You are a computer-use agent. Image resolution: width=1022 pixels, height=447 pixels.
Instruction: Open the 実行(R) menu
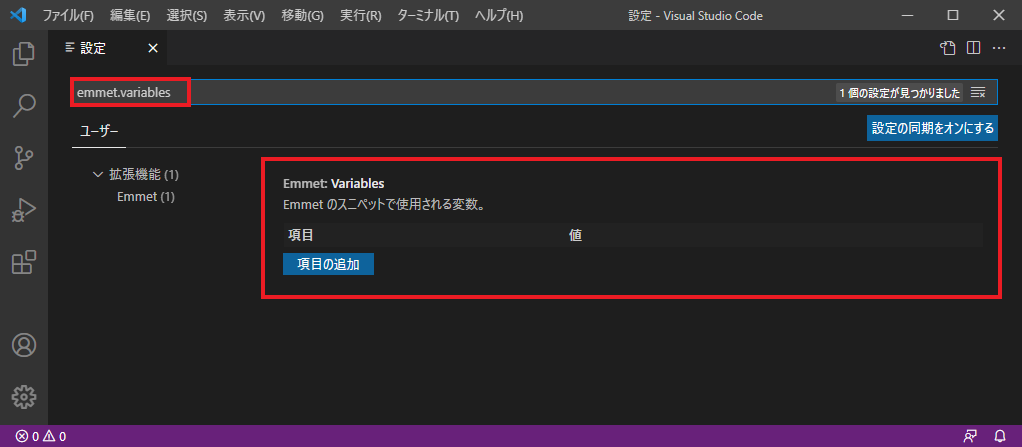tap(360, 15)
